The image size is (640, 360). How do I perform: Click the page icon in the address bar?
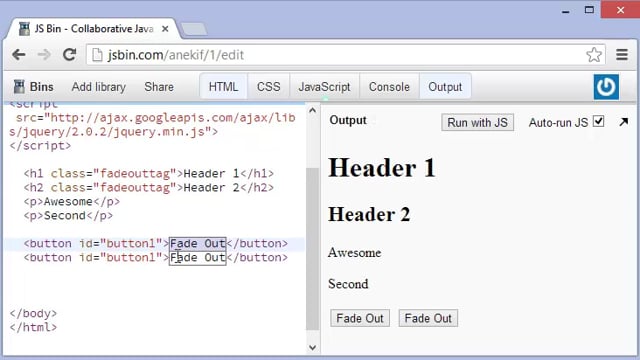tap(97, 55)
